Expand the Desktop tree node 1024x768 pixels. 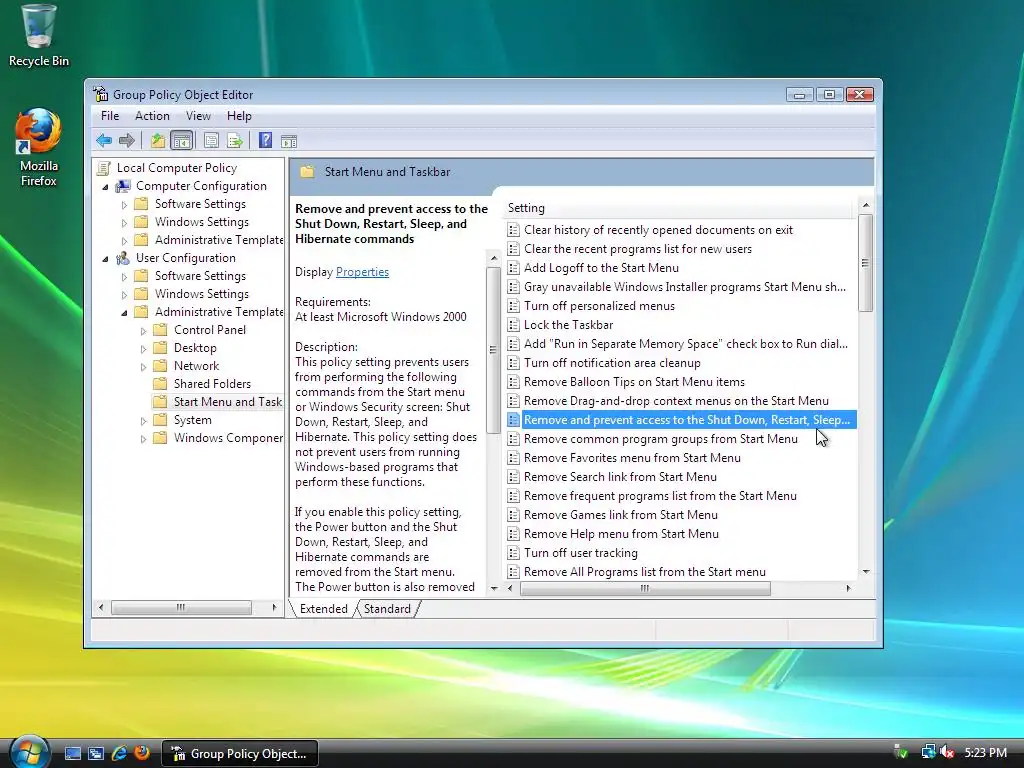click(143, 349)
